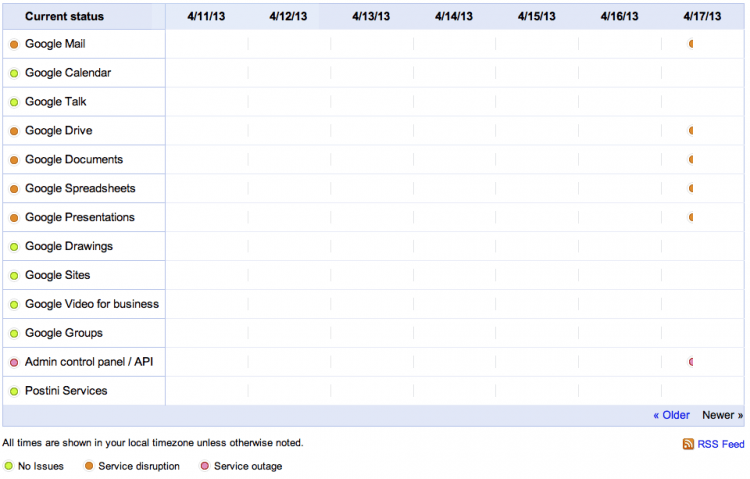Open the Admin control panel 4/17/13 outage marker
Viewport: 750px width, 479px height.
691,362
